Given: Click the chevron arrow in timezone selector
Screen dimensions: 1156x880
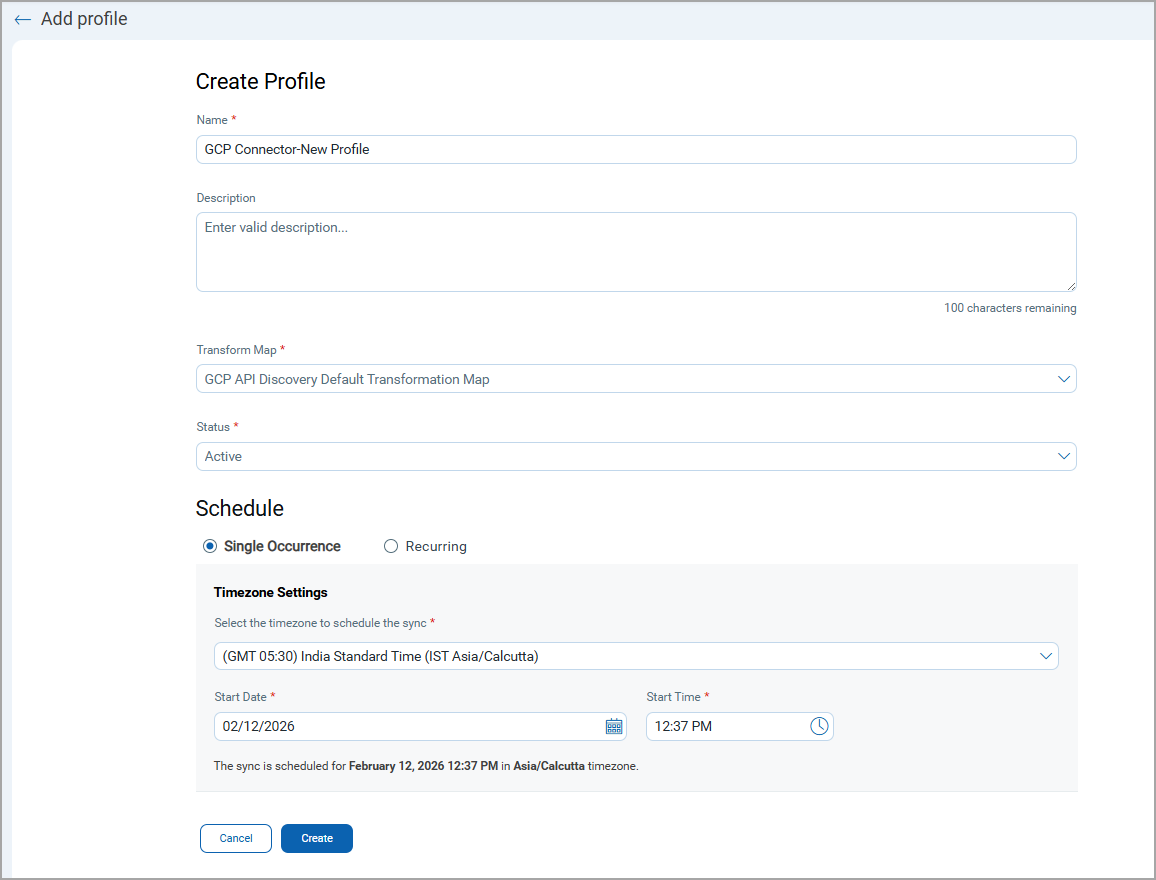Looking at the screenshot, I should click(x=1045, y=656).
